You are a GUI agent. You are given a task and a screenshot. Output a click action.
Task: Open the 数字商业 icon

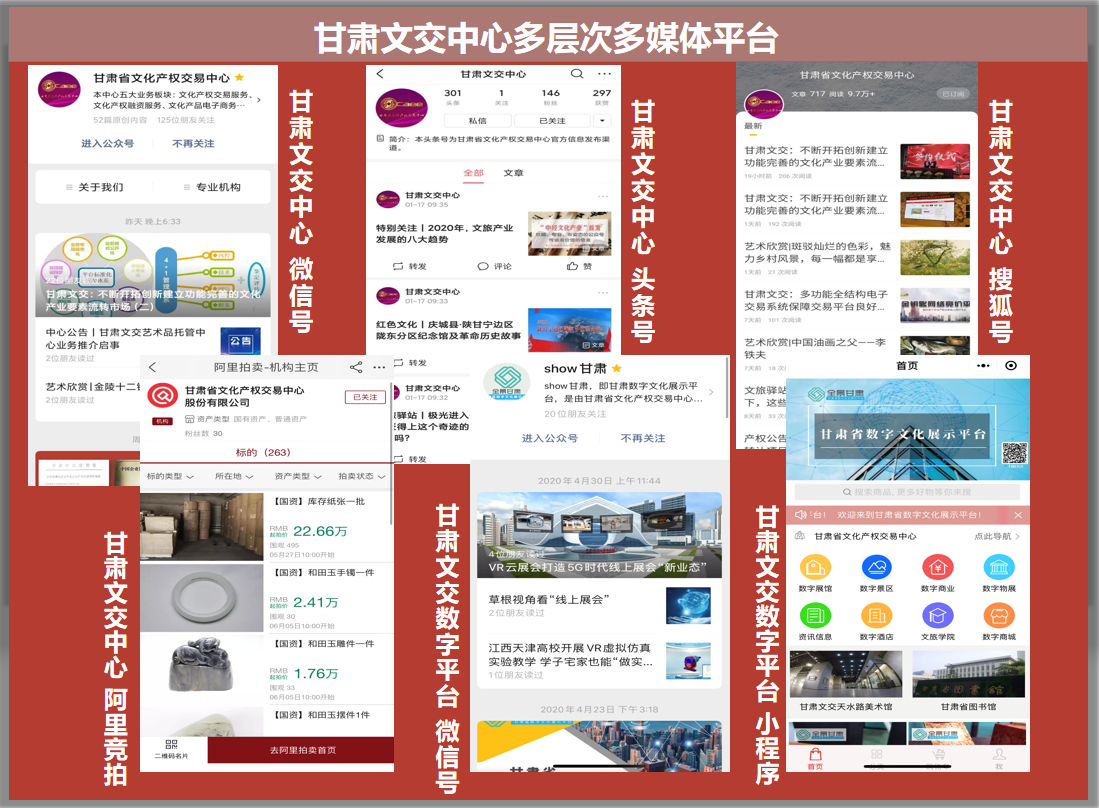(x=938, y=567)
